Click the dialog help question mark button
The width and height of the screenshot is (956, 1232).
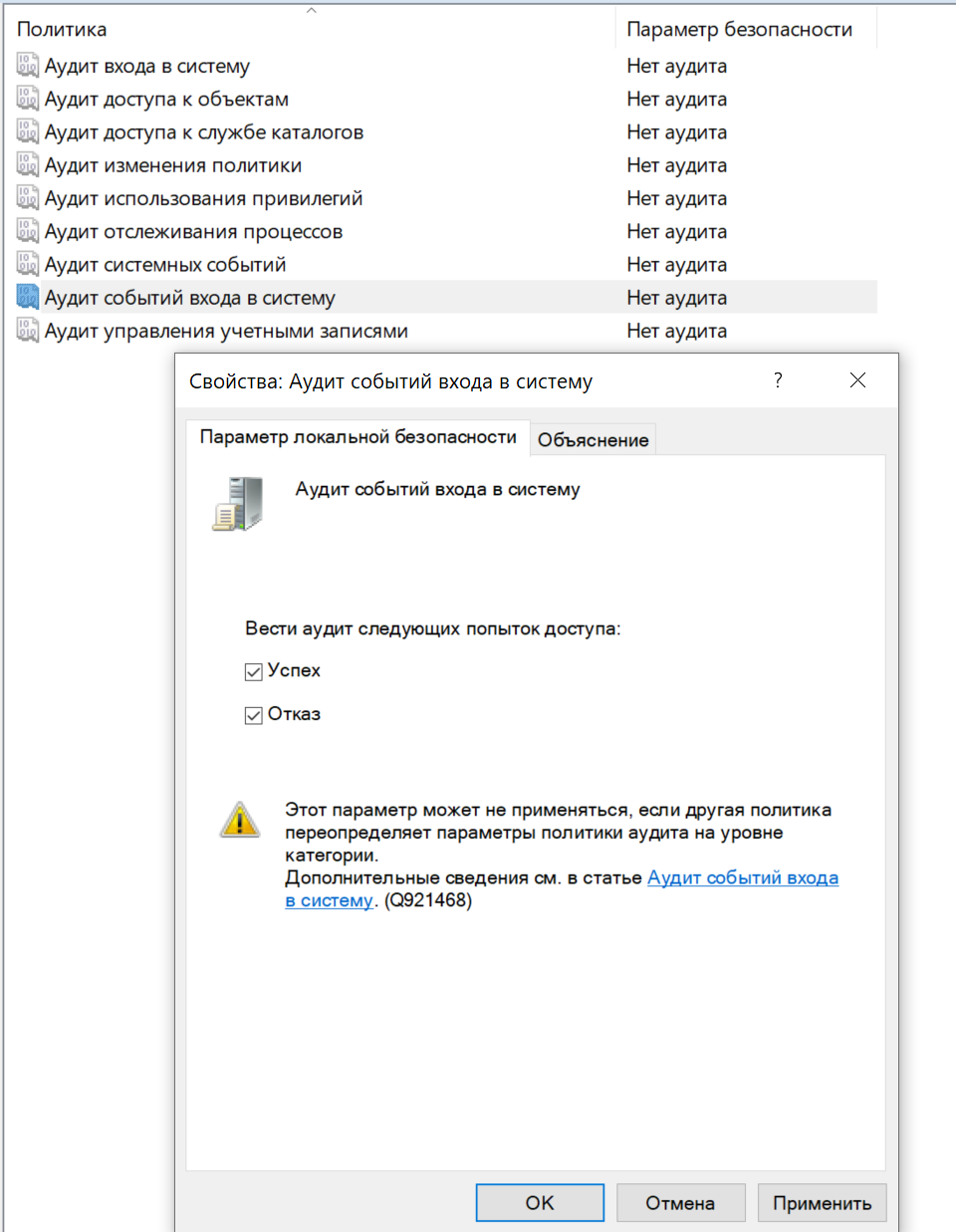(x=778, y=380)
